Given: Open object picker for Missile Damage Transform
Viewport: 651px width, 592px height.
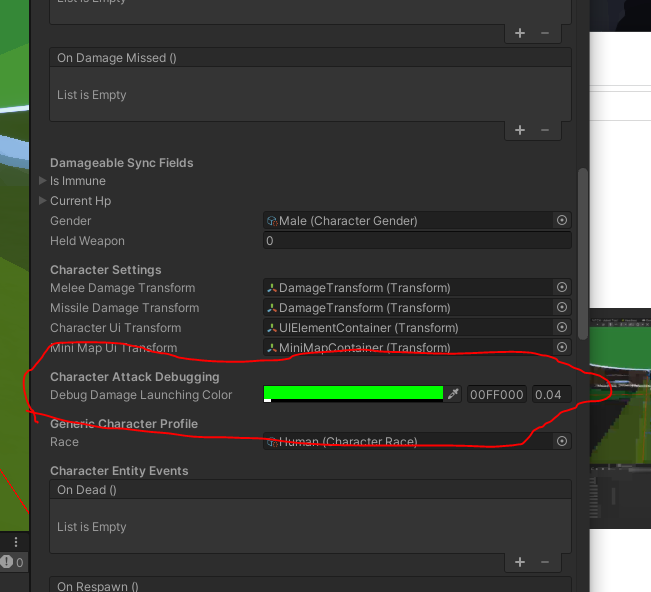Looking at the screenshot, I should (x=562, y=307).
